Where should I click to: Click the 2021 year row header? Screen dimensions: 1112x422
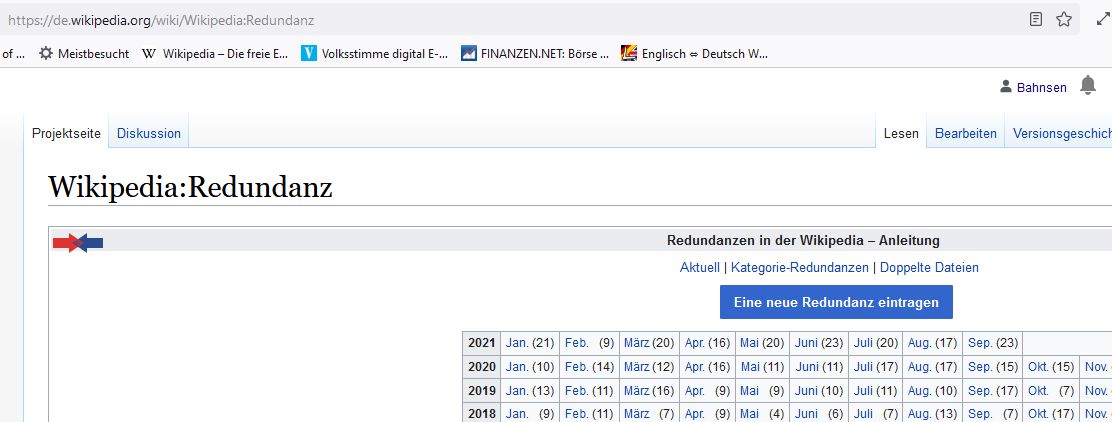click(482, 343)
